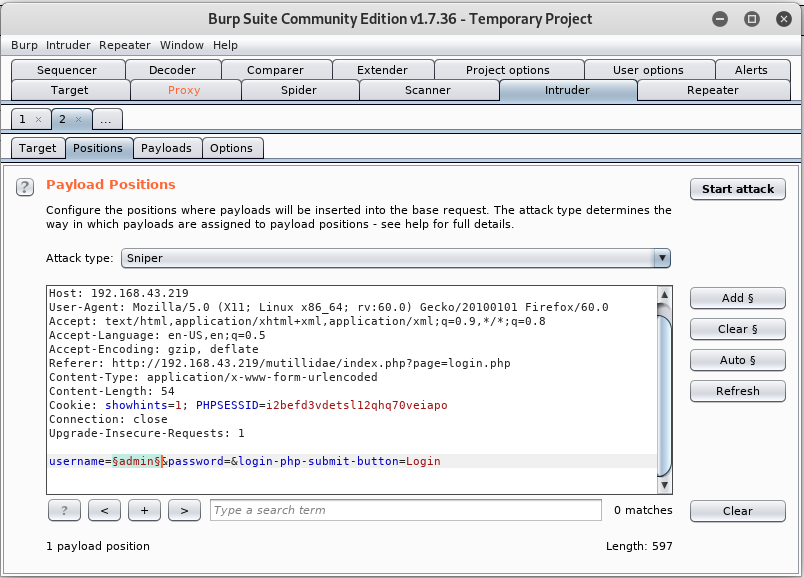Open the Repeater menu
The image size is (804, 578).
pos(125,45)
